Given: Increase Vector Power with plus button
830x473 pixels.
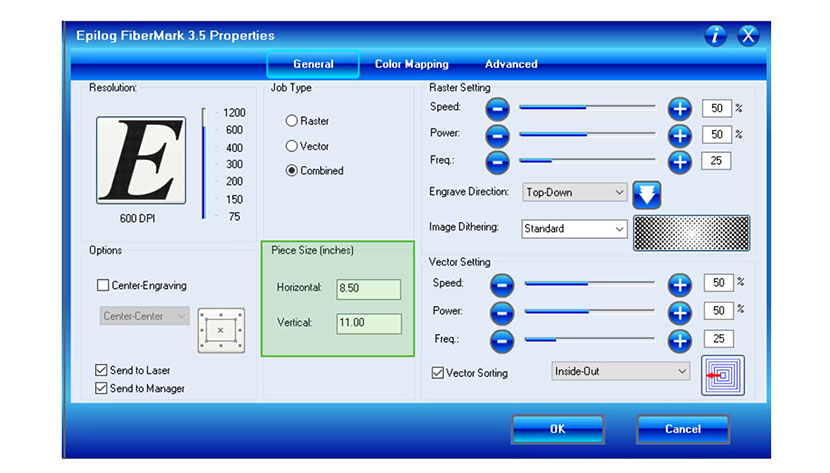Looking at the screenshot, I should [680, 312].
